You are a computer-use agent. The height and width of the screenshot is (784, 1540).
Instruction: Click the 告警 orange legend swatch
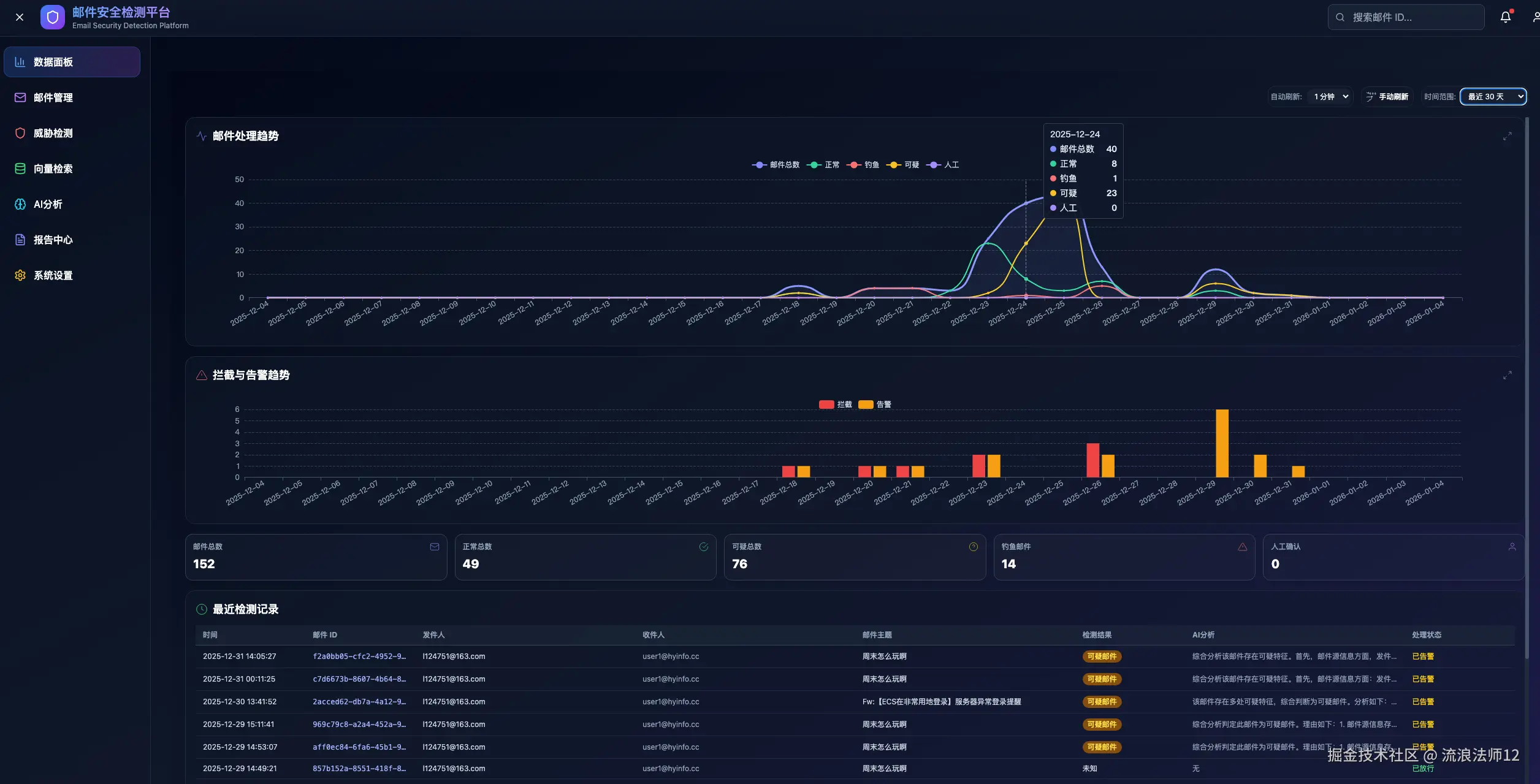[x=866, y=405]
